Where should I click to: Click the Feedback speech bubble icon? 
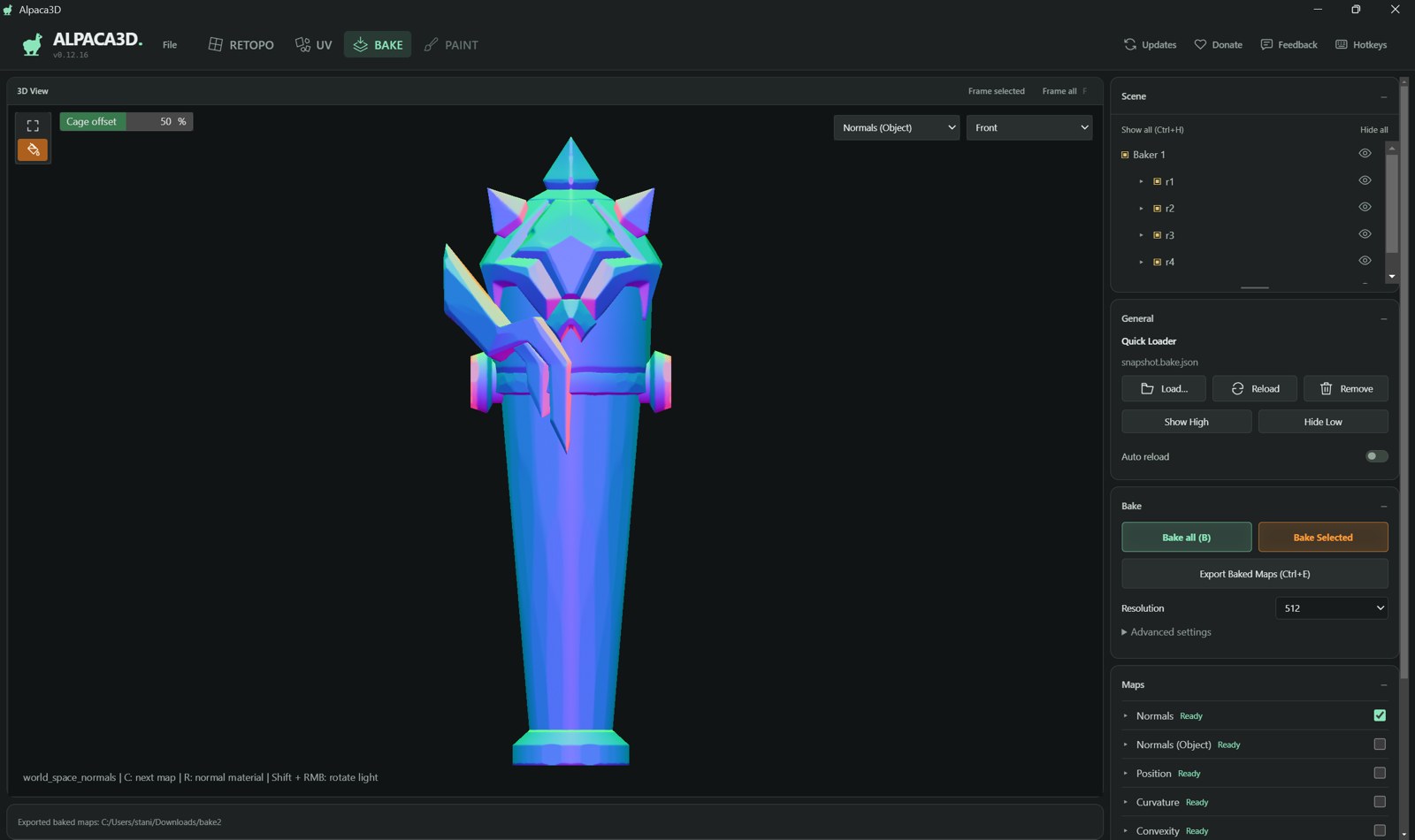pyautogui.click(x=1266, y=44)
